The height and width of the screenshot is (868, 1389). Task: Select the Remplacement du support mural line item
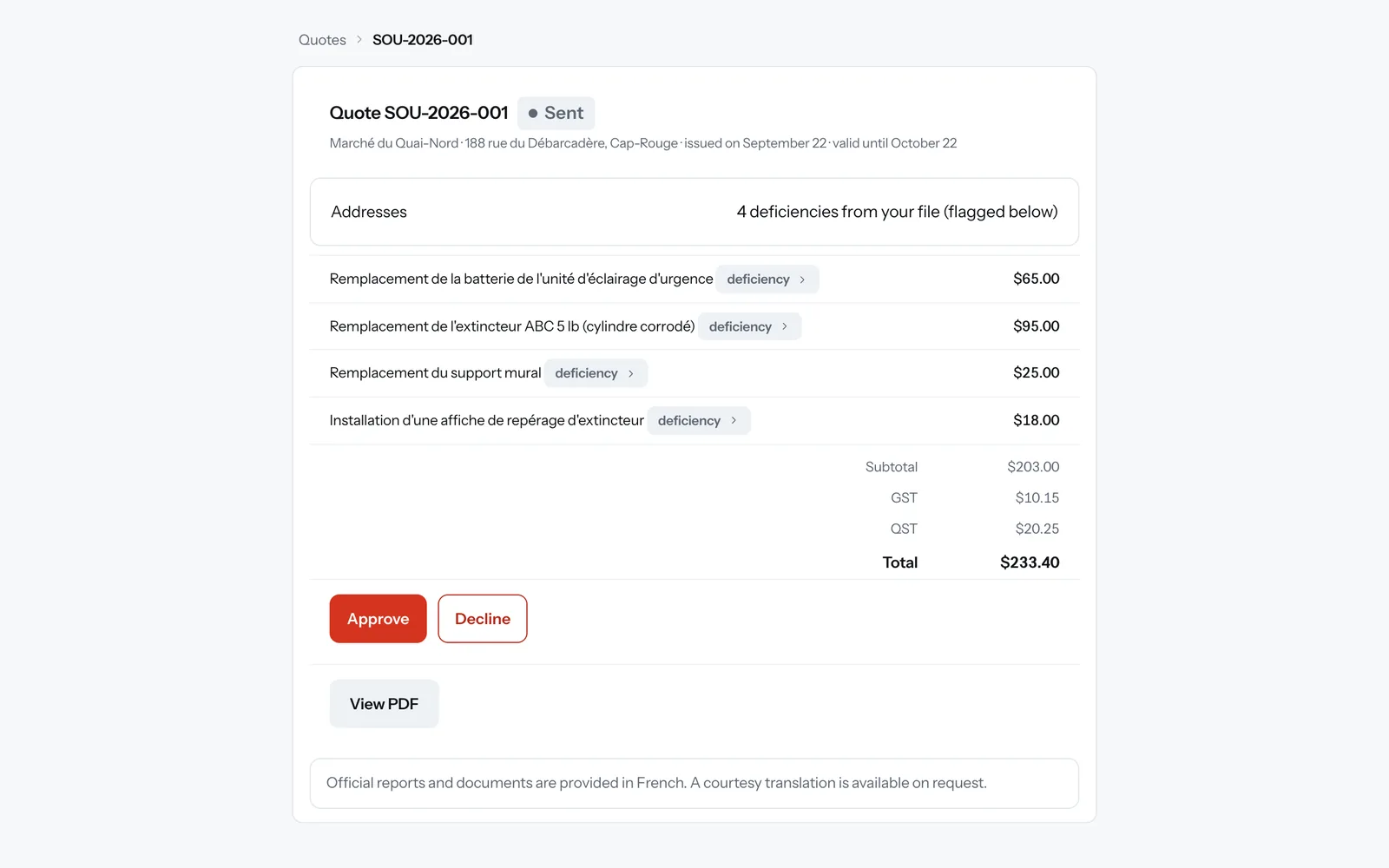pyautogui.click(x=694, y=373)
